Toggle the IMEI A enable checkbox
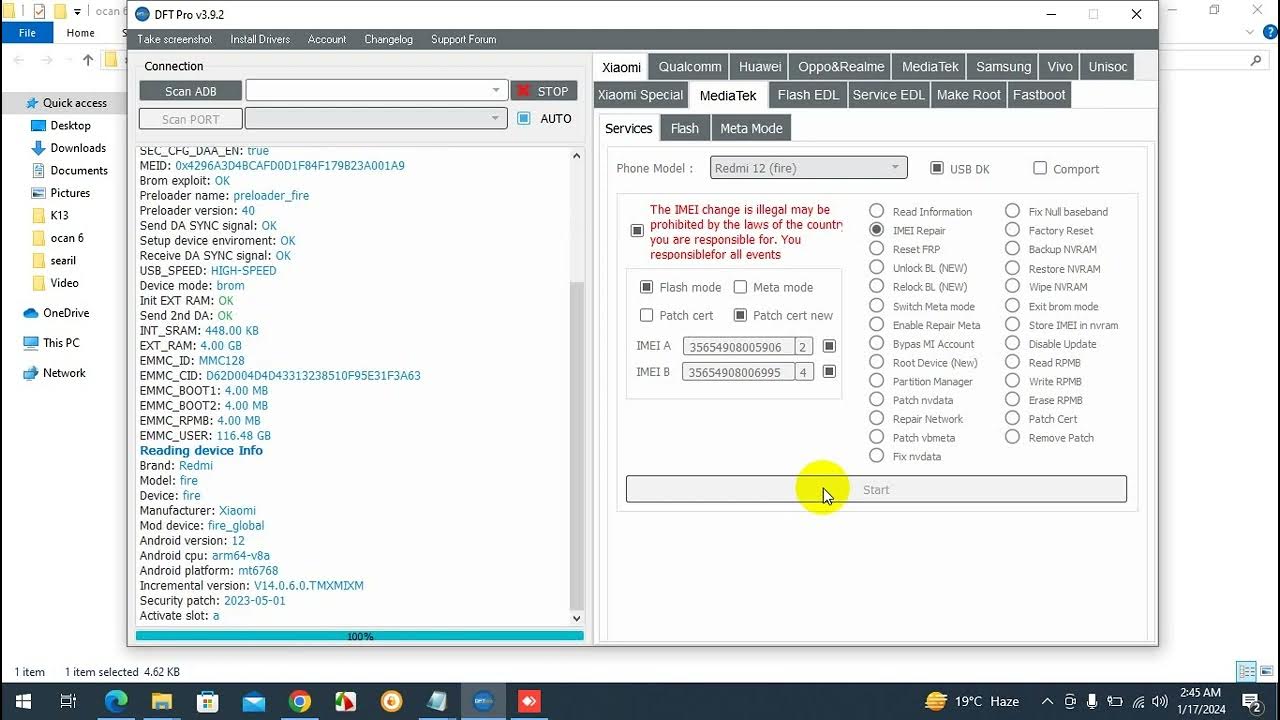Viewport: 1280px width, 720px height. tap(829, 346)
